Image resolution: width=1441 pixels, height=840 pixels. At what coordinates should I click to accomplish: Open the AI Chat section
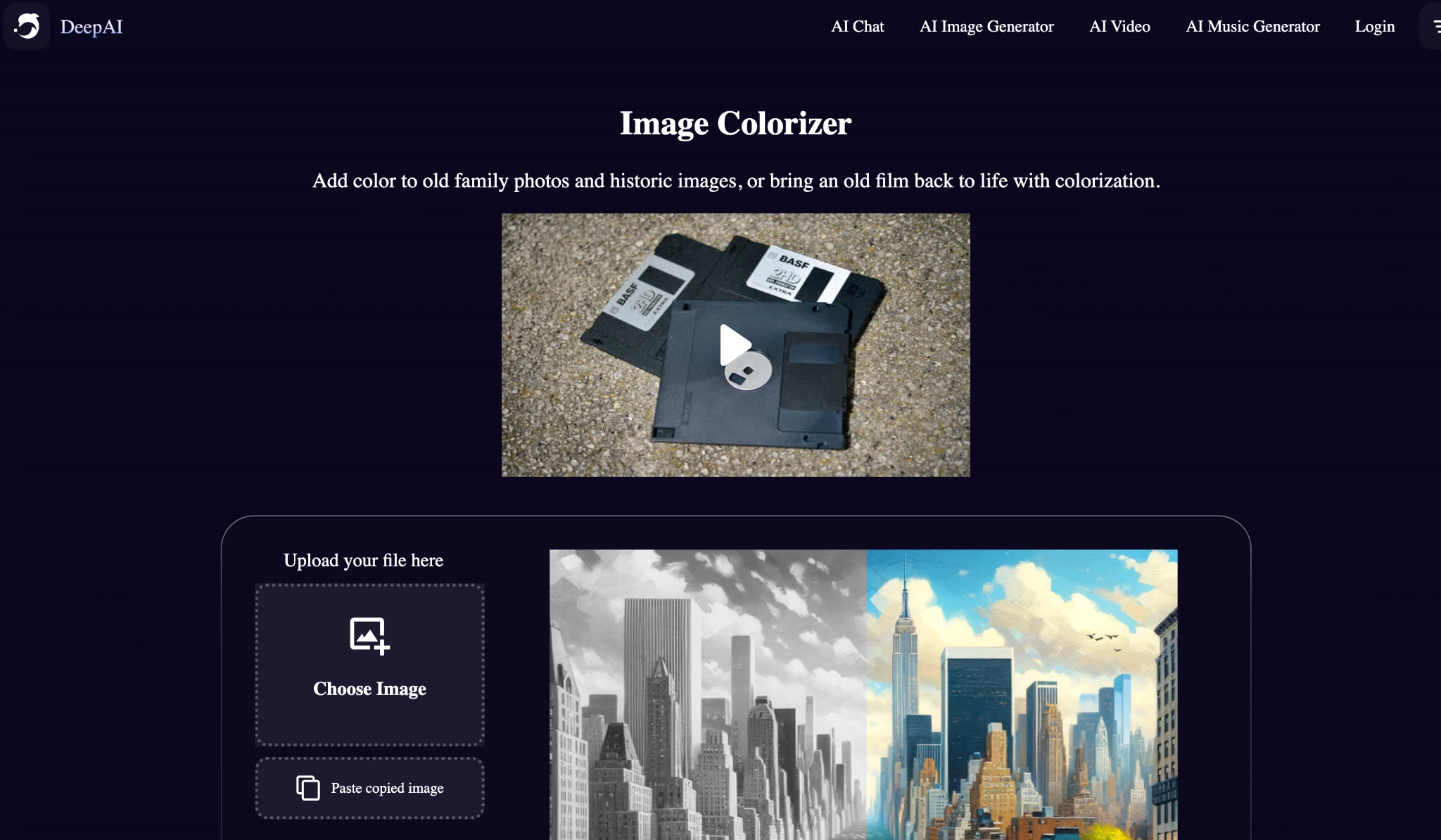pos(857,26)
